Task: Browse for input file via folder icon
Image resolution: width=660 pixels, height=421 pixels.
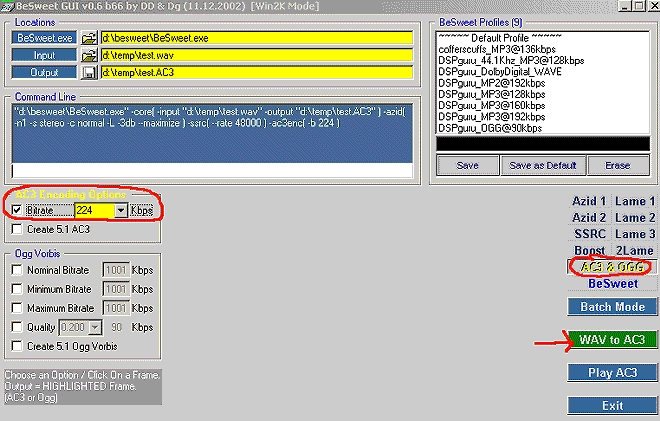Action: [89, 55]
